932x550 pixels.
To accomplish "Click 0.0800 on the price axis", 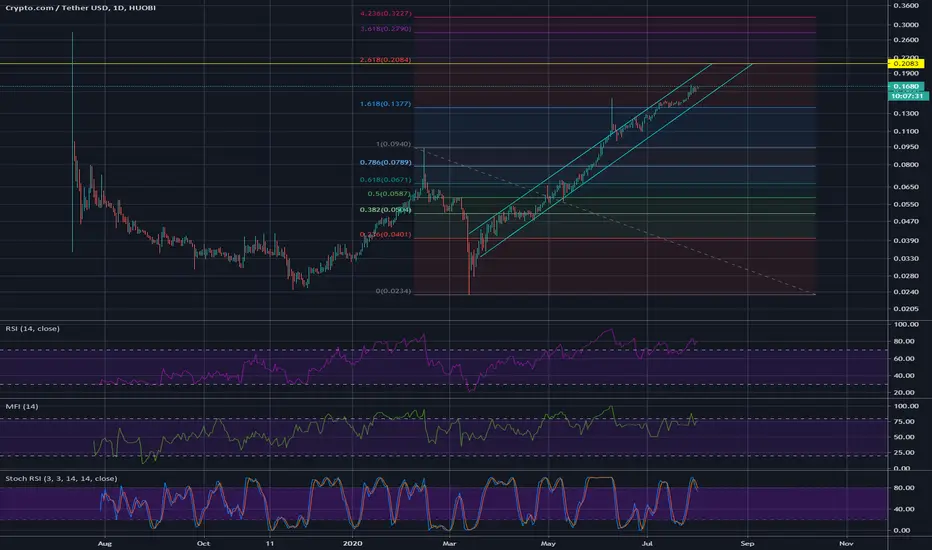I will [906, 165].
